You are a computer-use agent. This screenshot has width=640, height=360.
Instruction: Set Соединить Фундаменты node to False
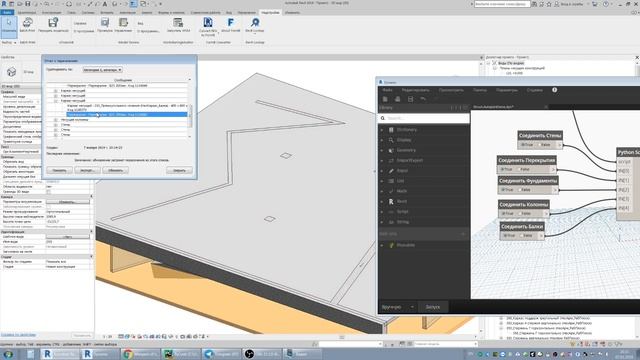pyautogui.click(x=524, y=190)
